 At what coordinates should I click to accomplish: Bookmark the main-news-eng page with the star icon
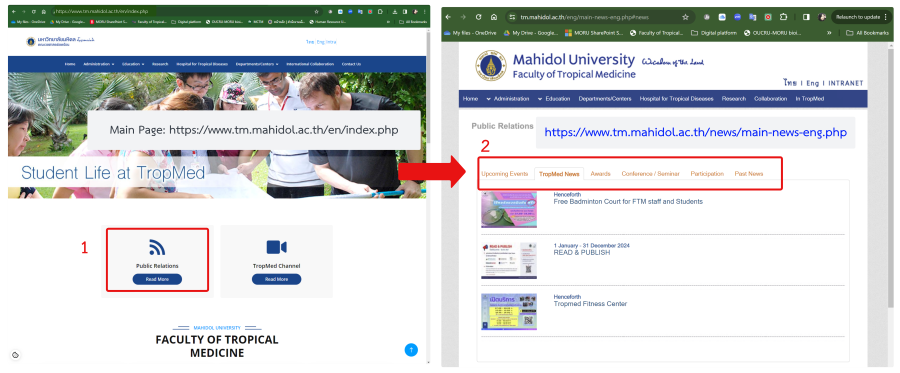685,17
